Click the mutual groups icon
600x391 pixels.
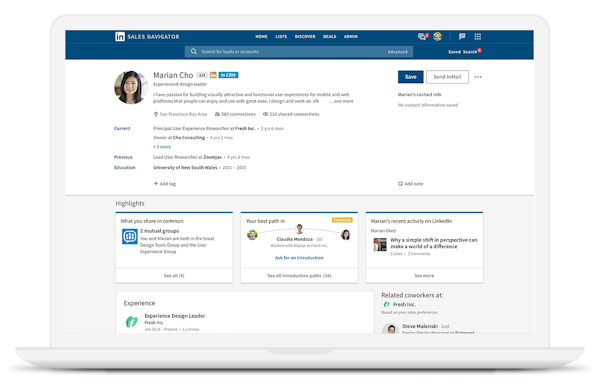tap(130, 236)
